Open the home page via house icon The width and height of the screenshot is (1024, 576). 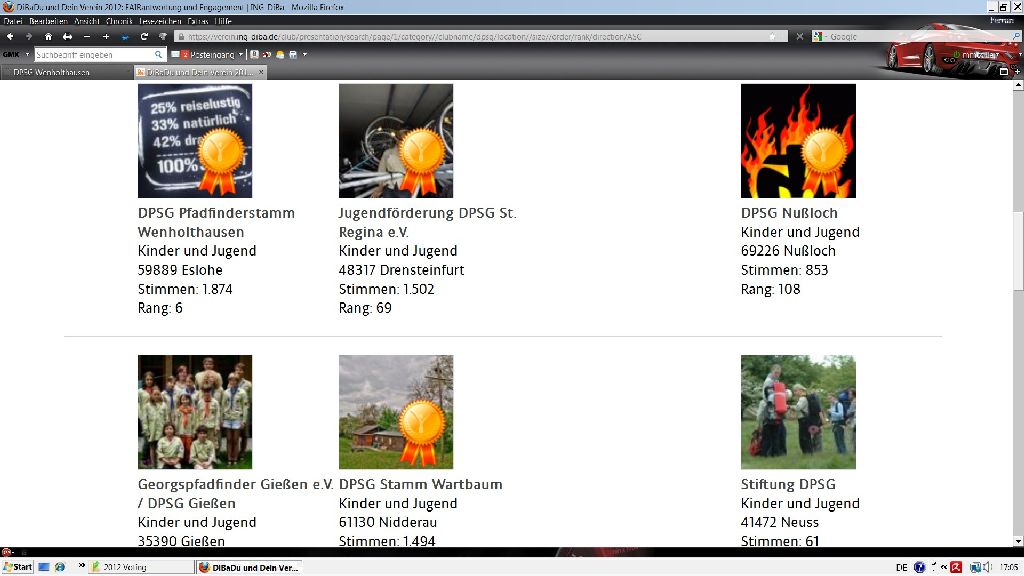tap(48, 37)
